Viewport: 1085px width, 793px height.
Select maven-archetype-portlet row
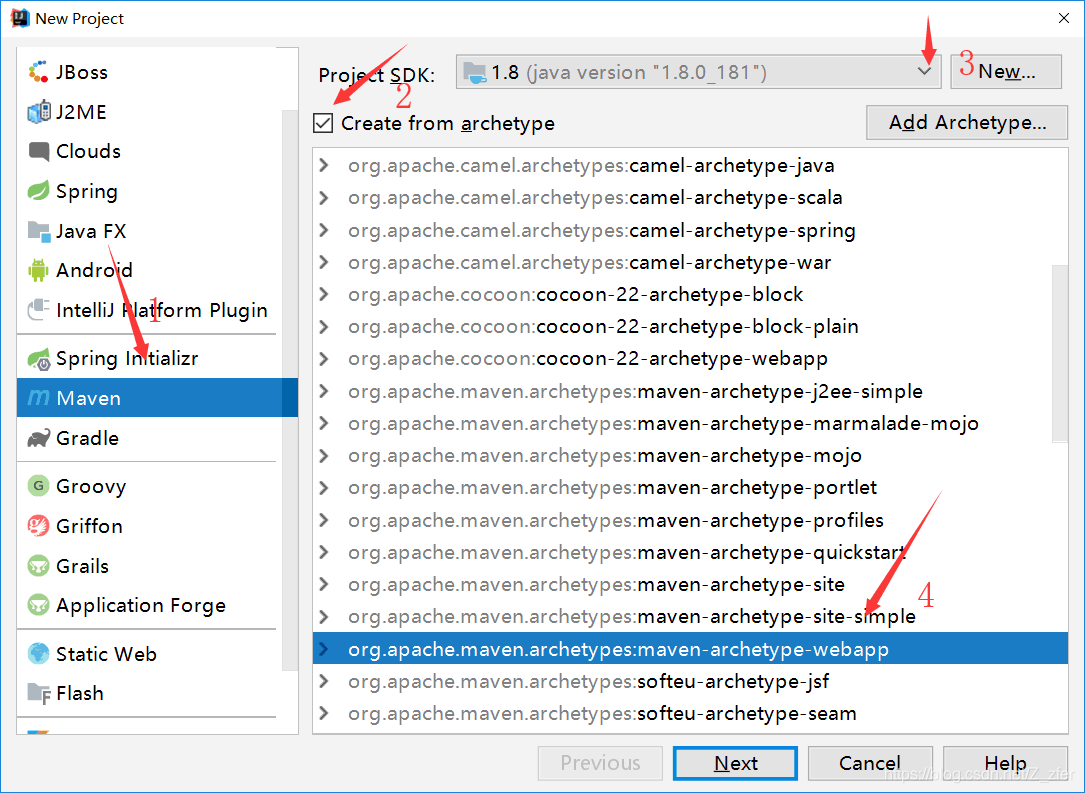point(690,488)
